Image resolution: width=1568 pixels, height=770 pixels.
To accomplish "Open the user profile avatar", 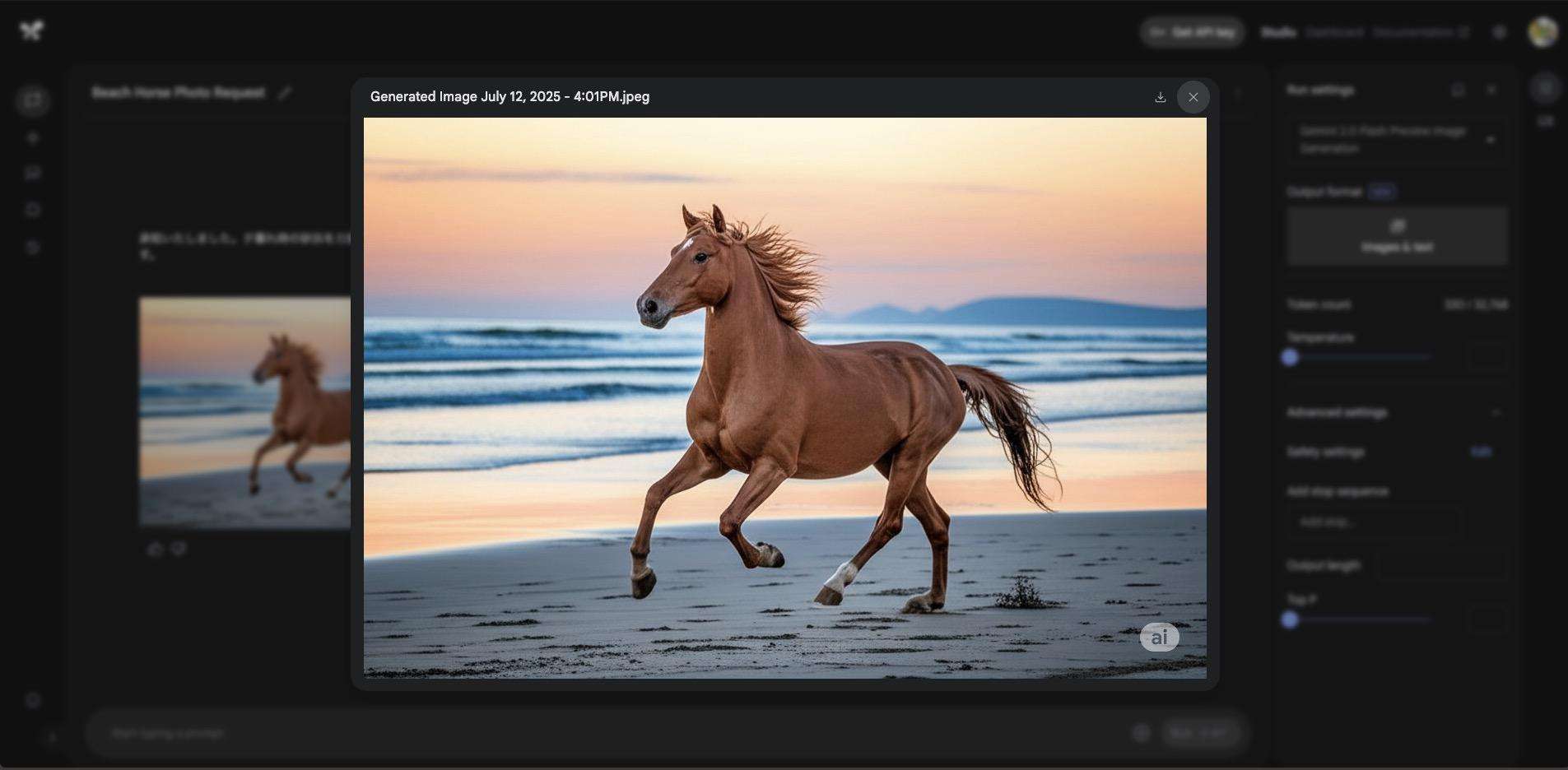I will point(1542,32).
